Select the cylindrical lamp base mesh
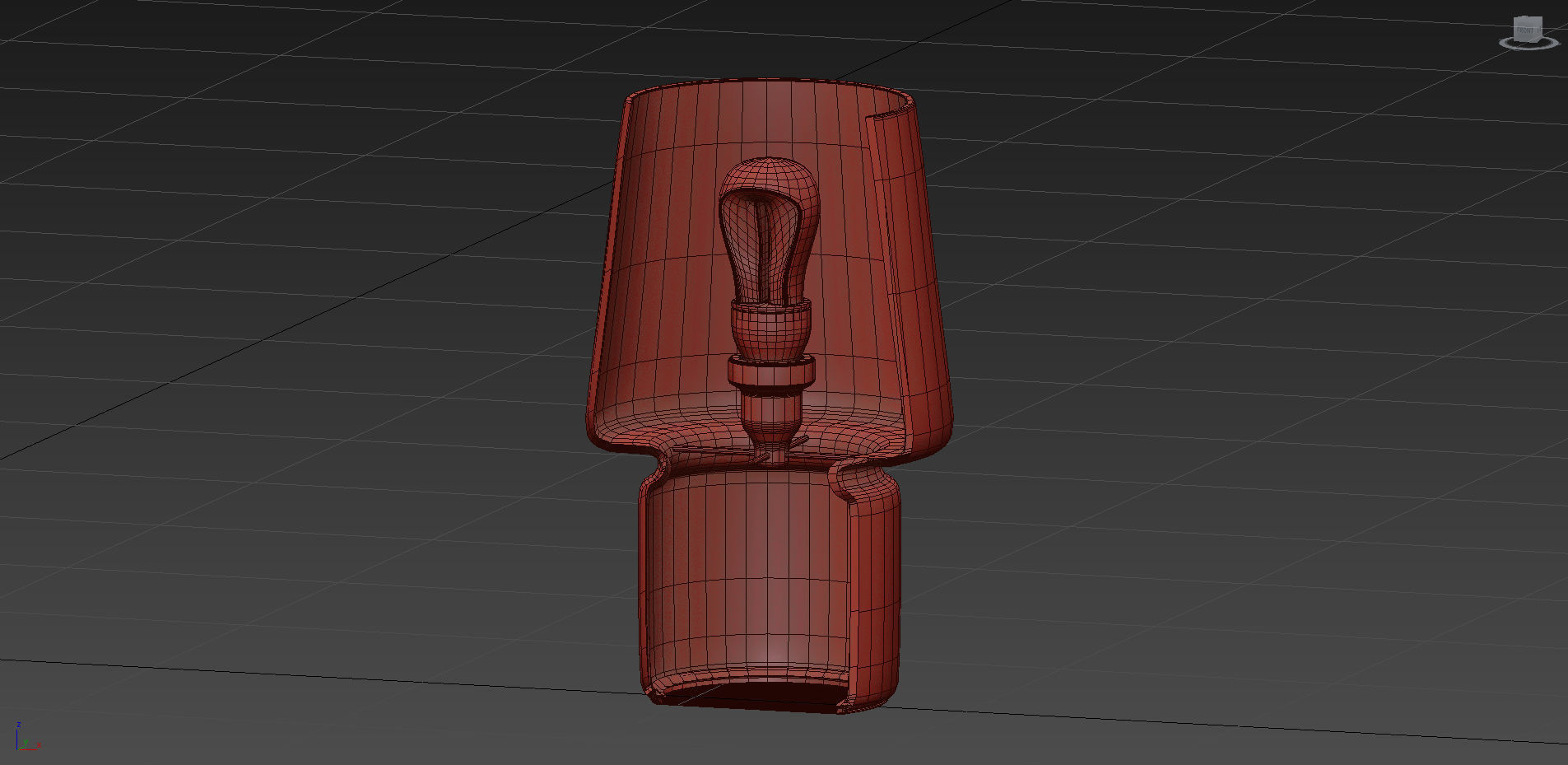Viewport: 1568px width, 765px height. (770, 589)
